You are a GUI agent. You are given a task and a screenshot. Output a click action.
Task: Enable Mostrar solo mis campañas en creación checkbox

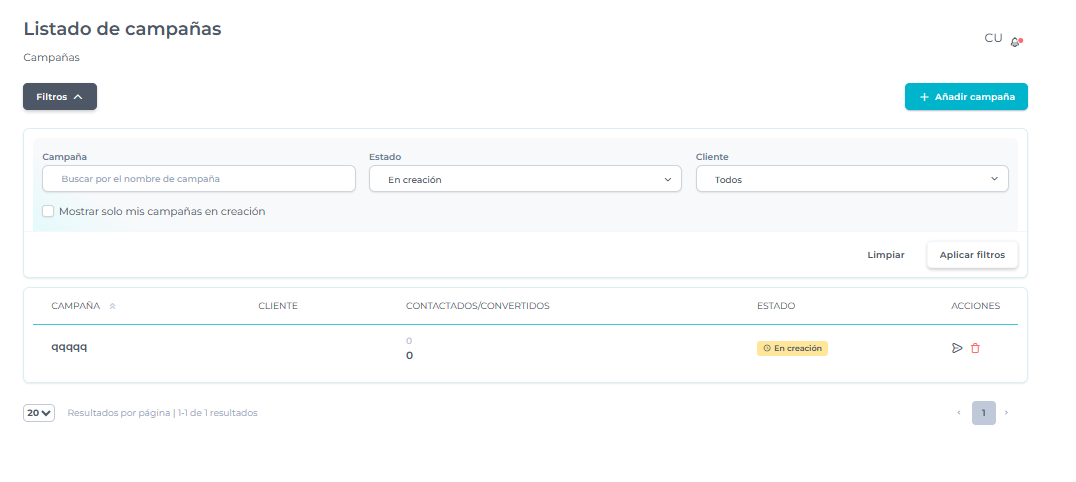coord(48,212)
